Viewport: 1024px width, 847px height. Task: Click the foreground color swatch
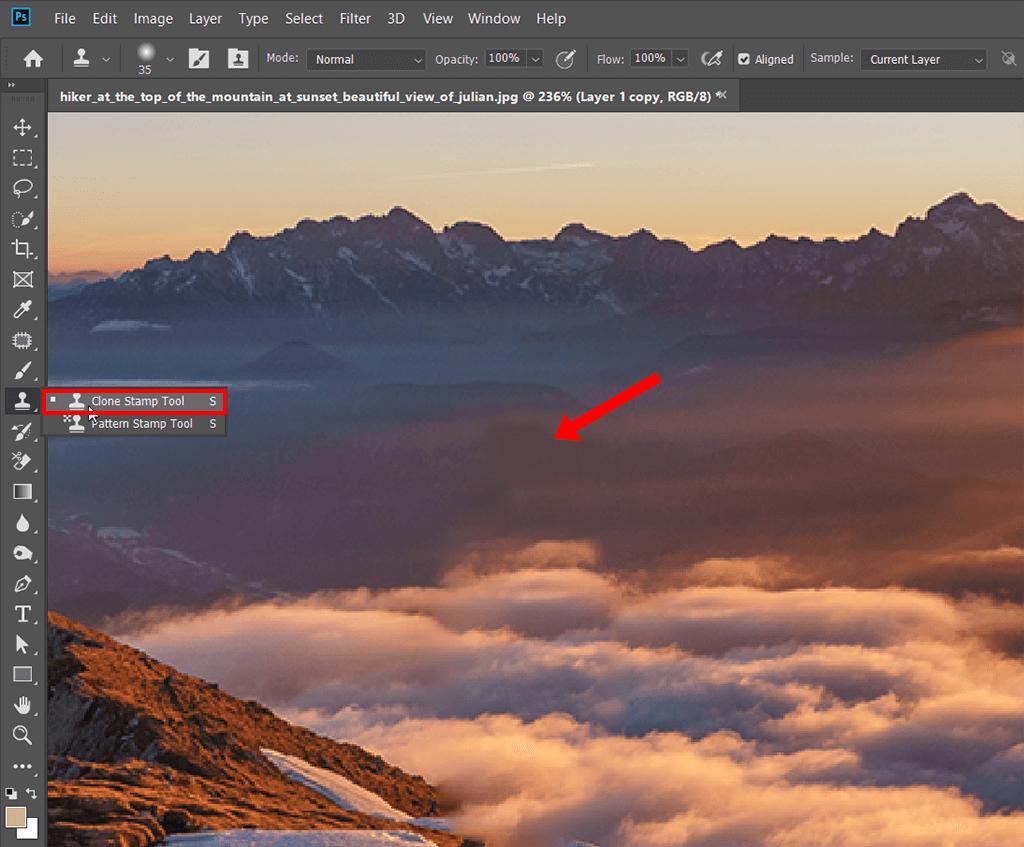15,817
